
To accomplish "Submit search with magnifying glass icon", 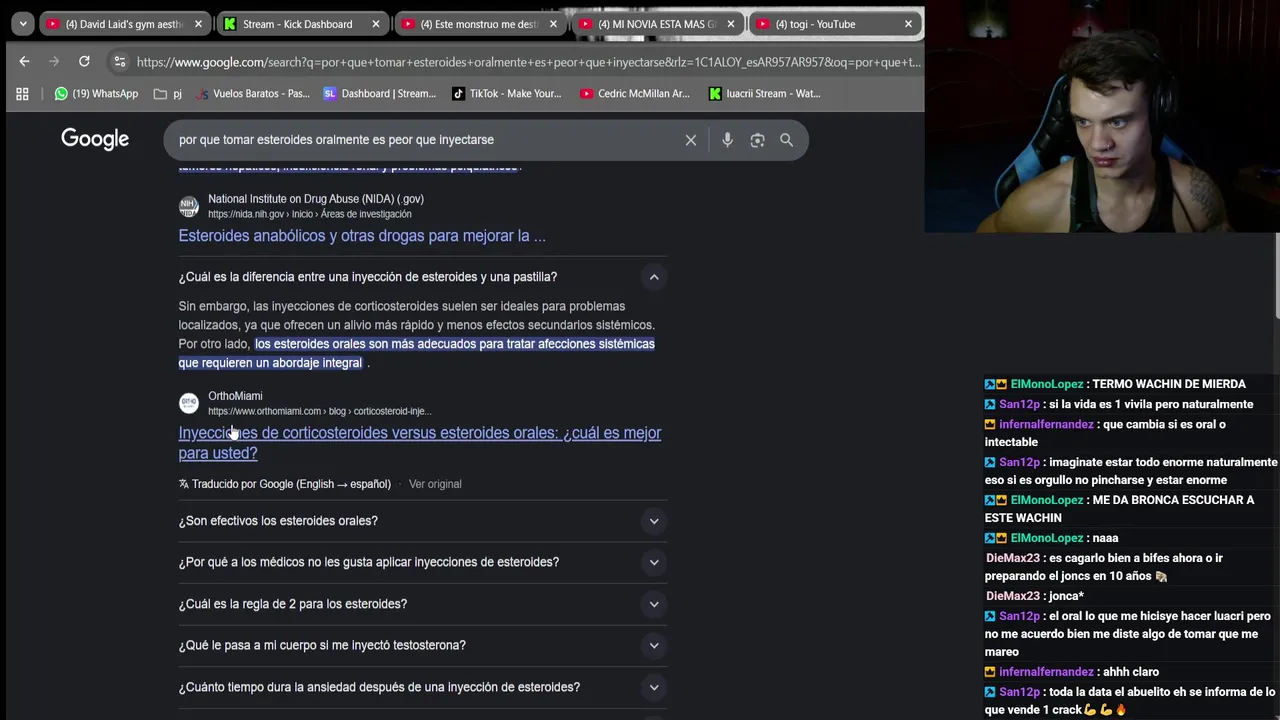I will click(x=786, y=140).
